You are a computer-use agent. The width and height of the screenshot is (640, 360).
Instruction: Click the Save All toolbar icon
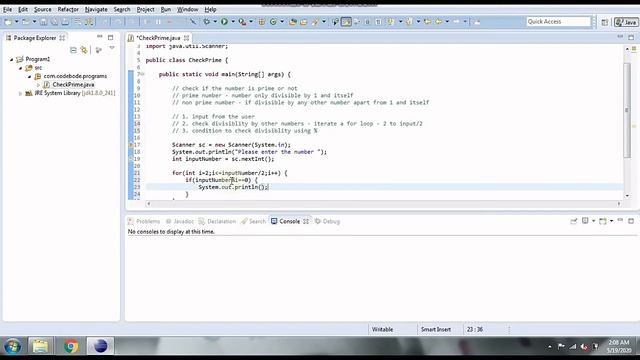click(54, 22)
